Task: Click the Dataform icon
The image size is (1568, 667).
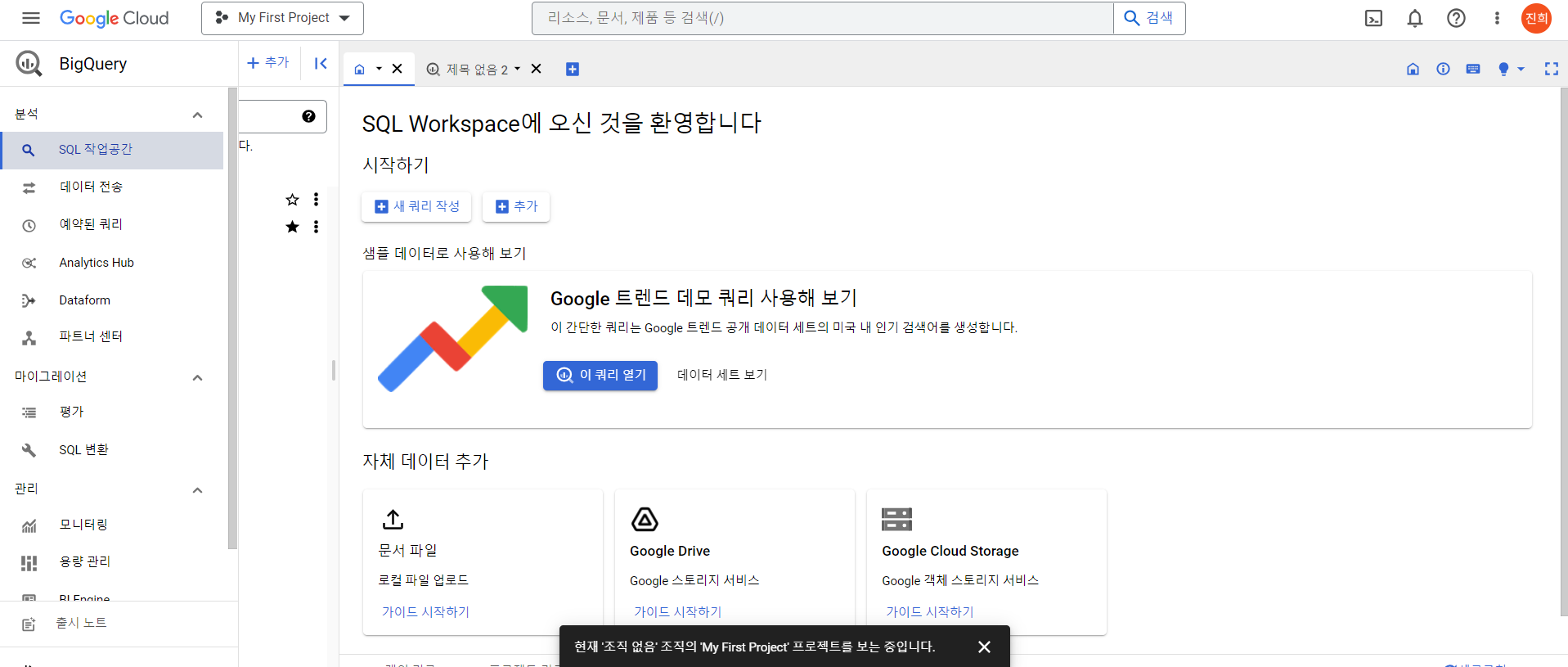Action: click(29, 300)
